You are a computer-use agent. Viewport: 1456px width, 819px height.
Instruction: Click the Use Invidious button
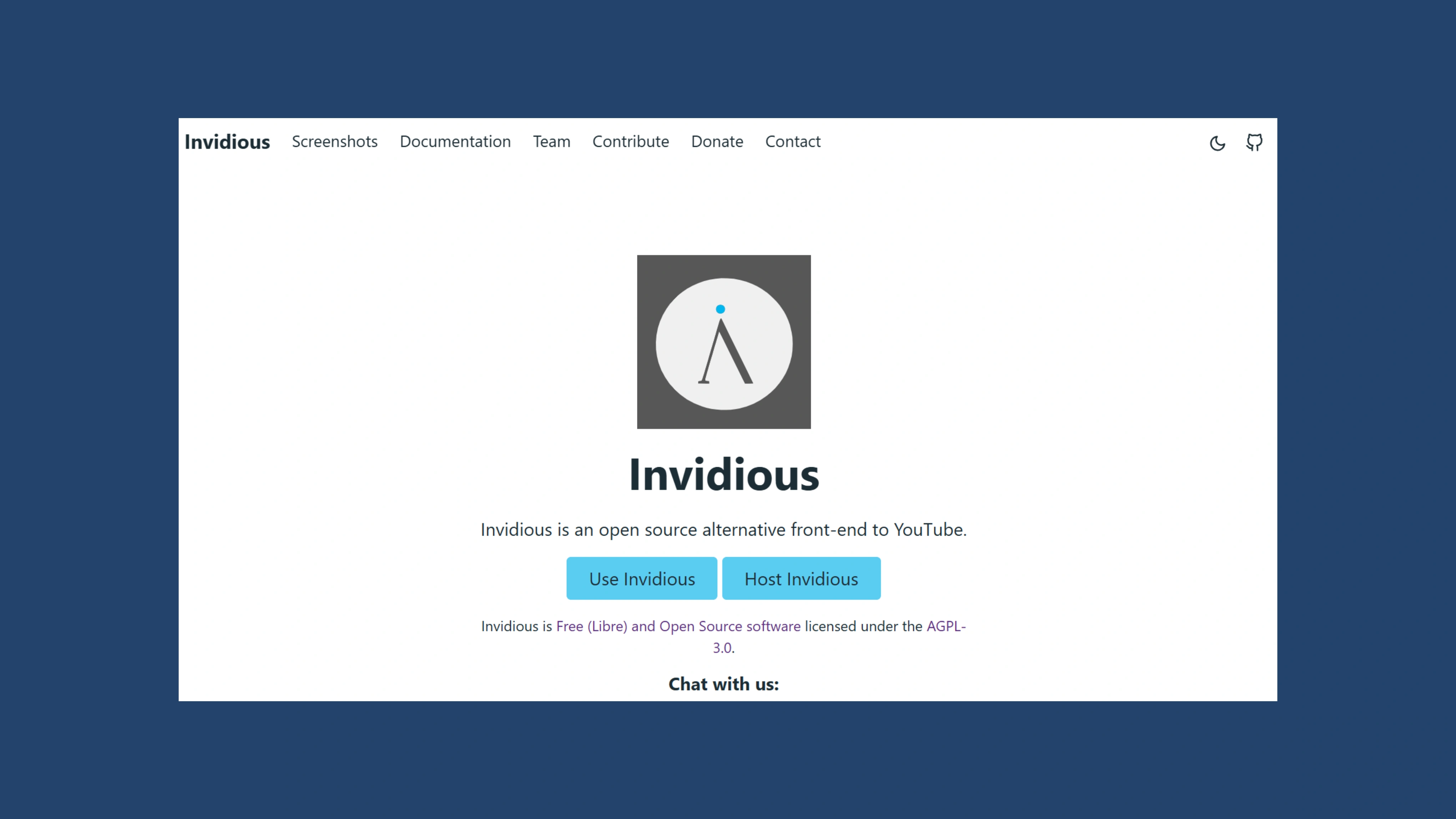(x=642, y=578)
